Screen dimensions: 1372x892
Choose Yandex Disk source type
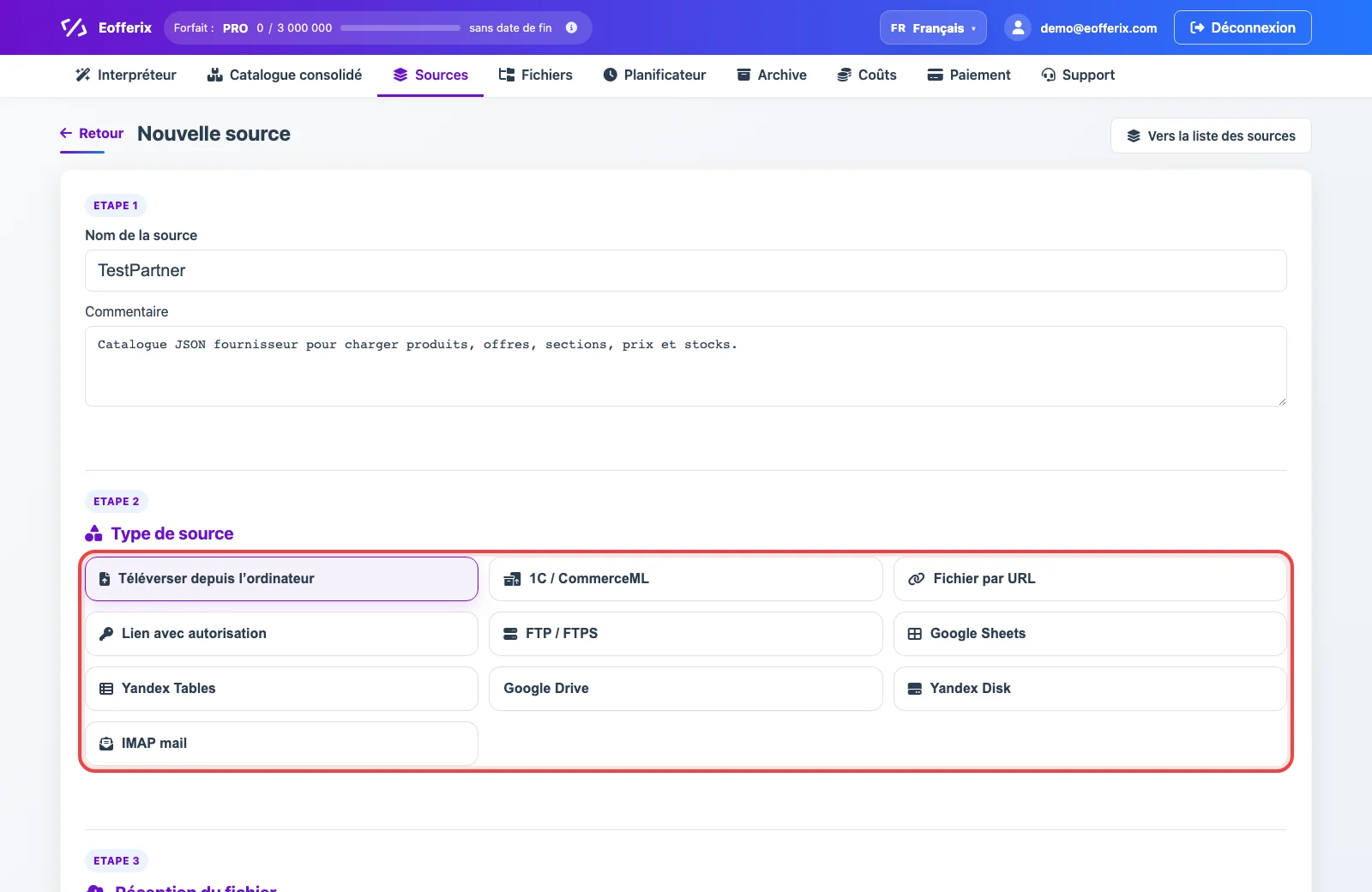coord(1090,689)
